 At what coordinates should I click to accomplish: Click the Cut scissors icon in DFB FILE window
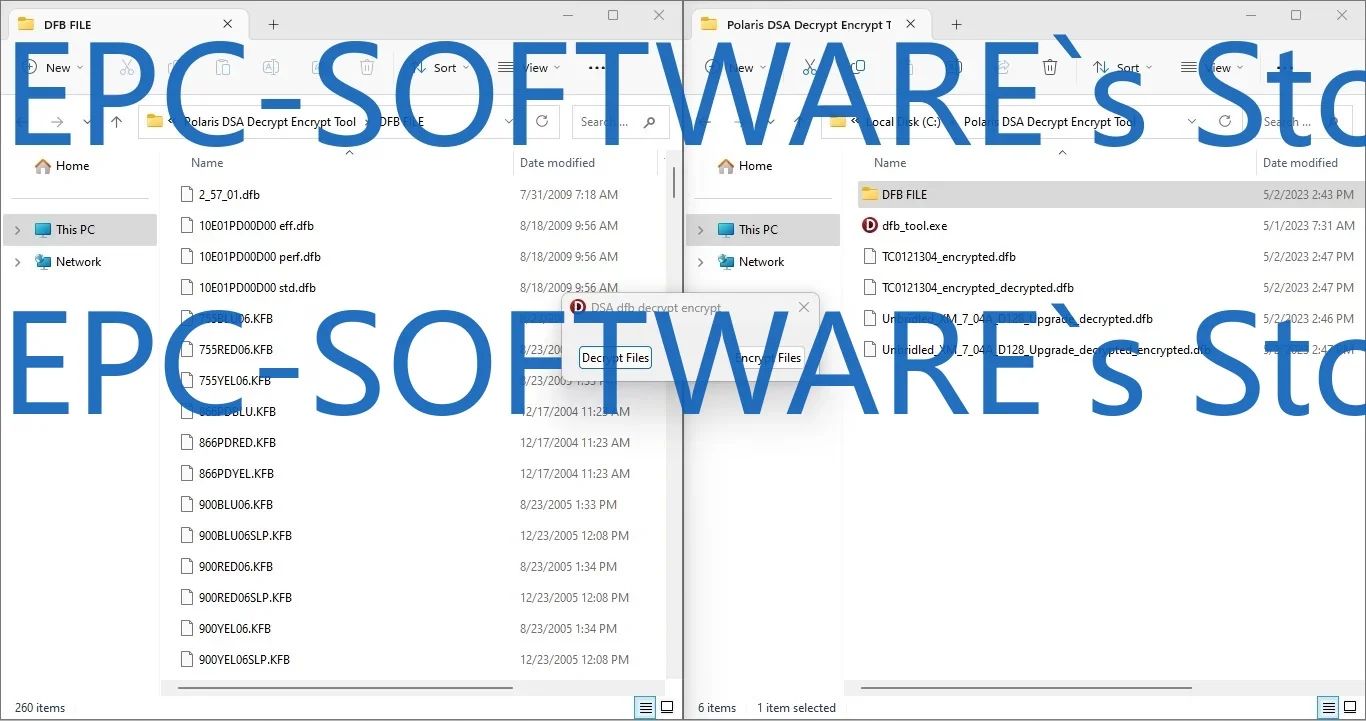pyautogui.click(x=127, y=67)
